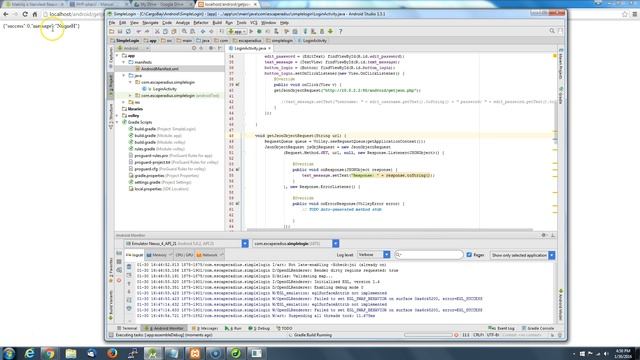This screenshot has height=360, width=640.
Task: Click the Windows Start orb
Action: tap(9, 353)
